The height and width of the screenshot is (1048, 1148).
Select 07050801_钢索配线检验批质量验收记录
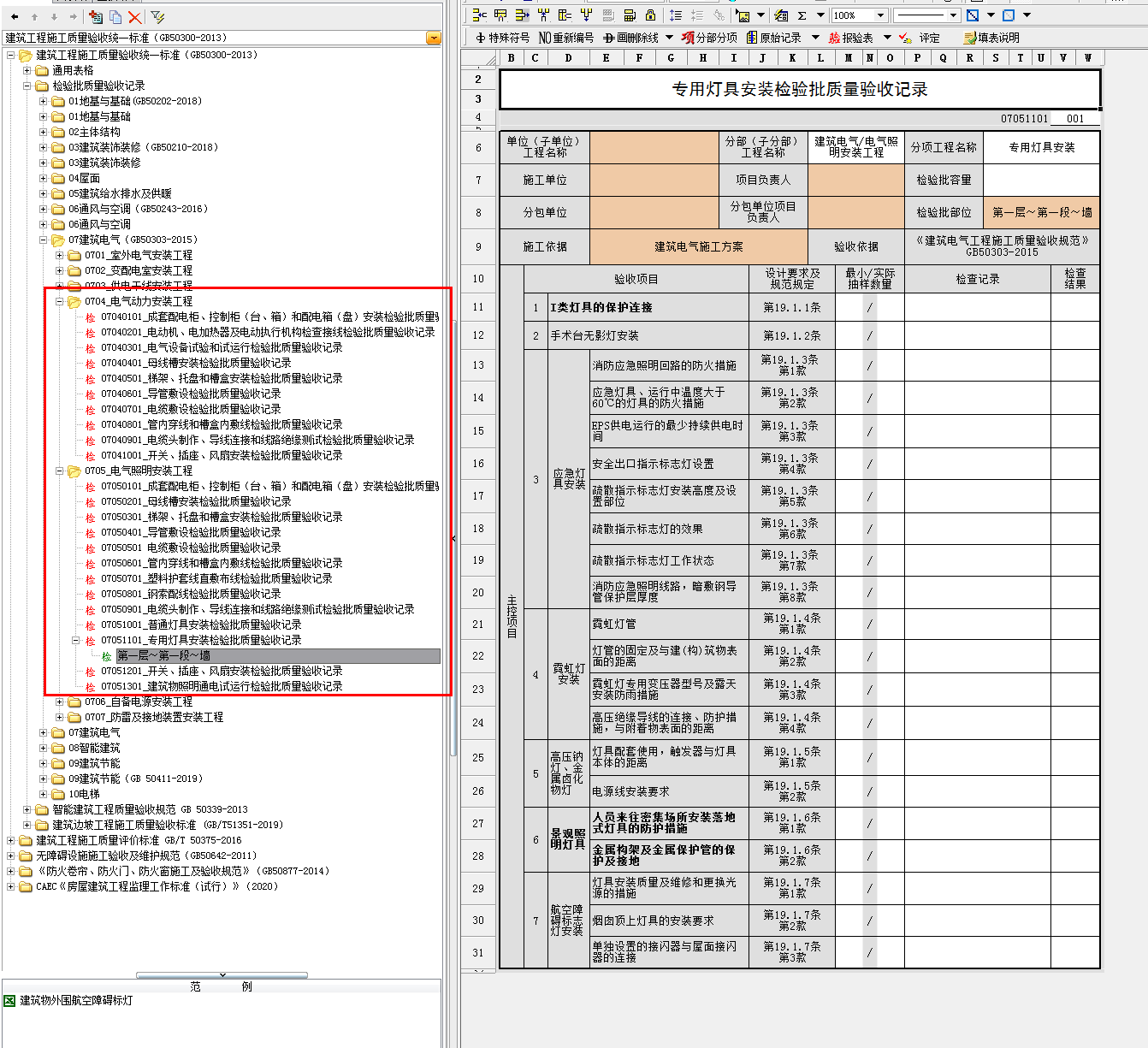[191, 594]
